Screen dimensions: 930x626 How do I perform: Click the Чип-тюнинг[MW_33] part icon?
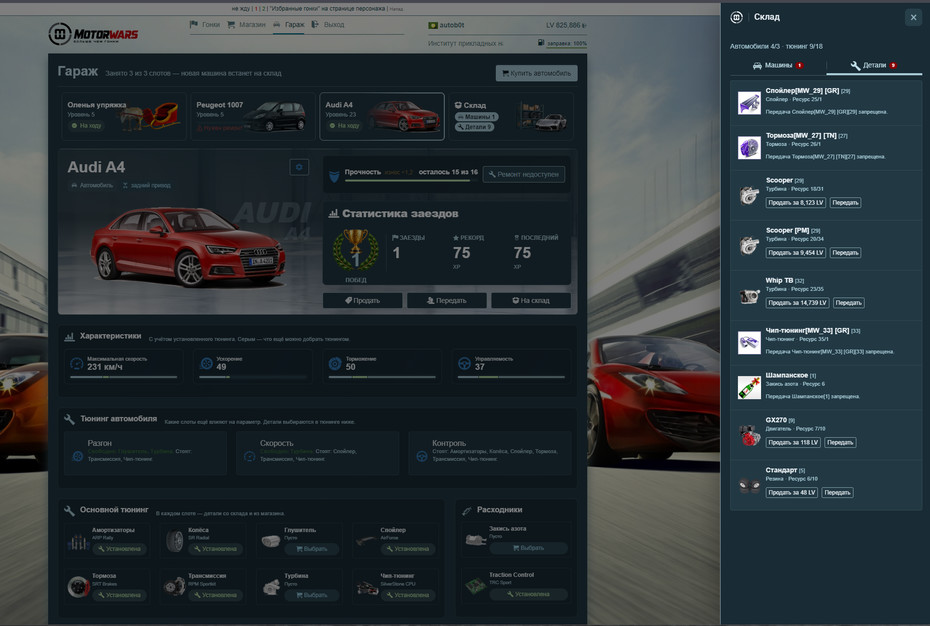(x=749, y=342)
